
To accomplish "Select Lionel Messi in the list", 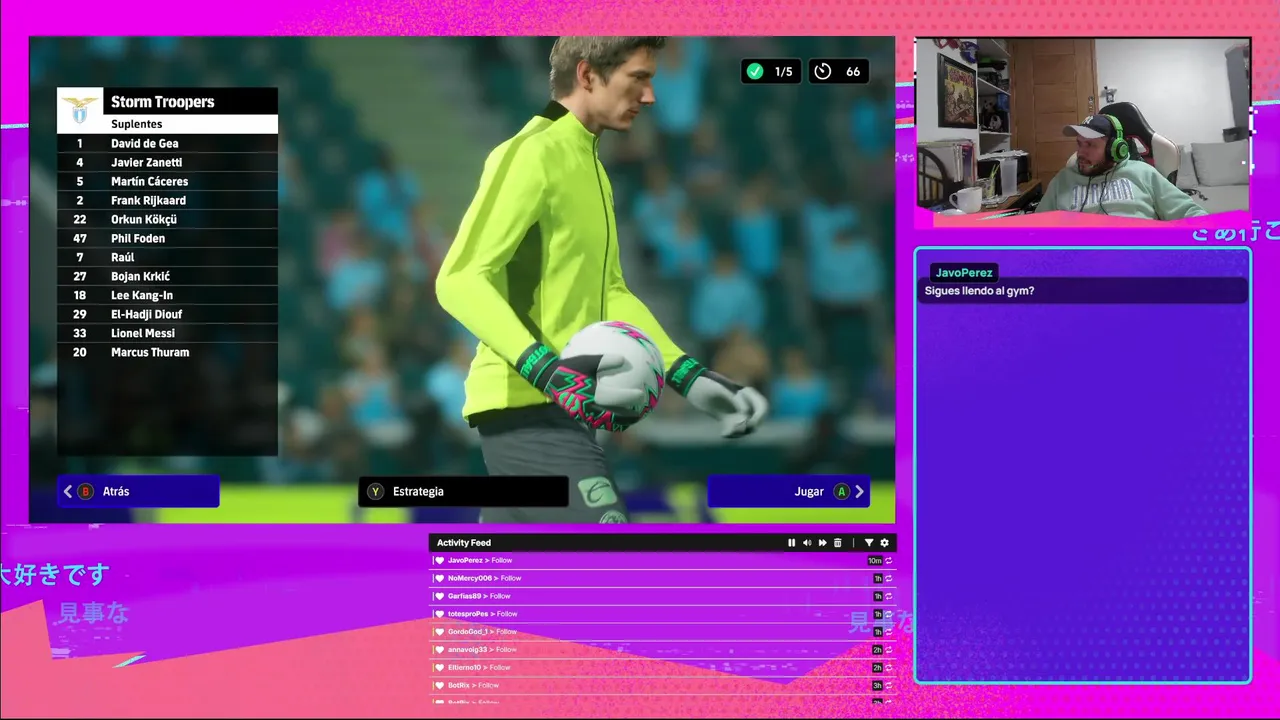I will click(168, 333).
